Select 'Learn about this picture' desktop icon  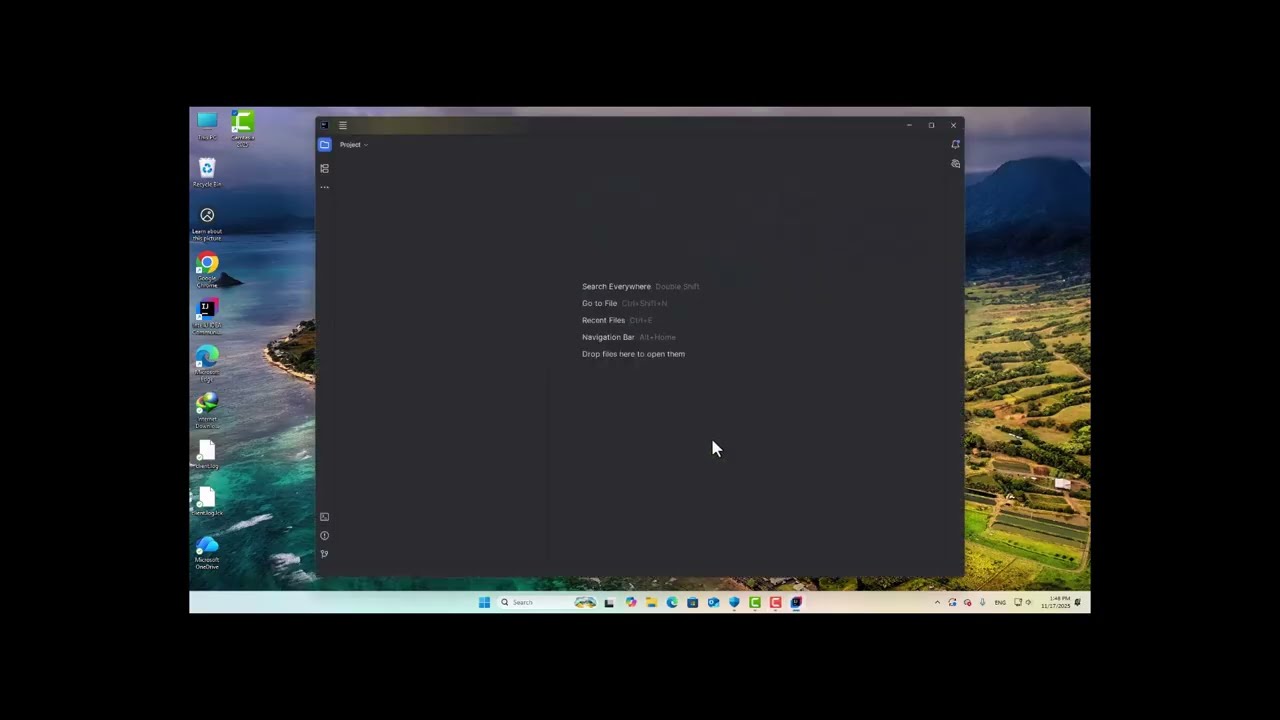(x=207, y=224)
